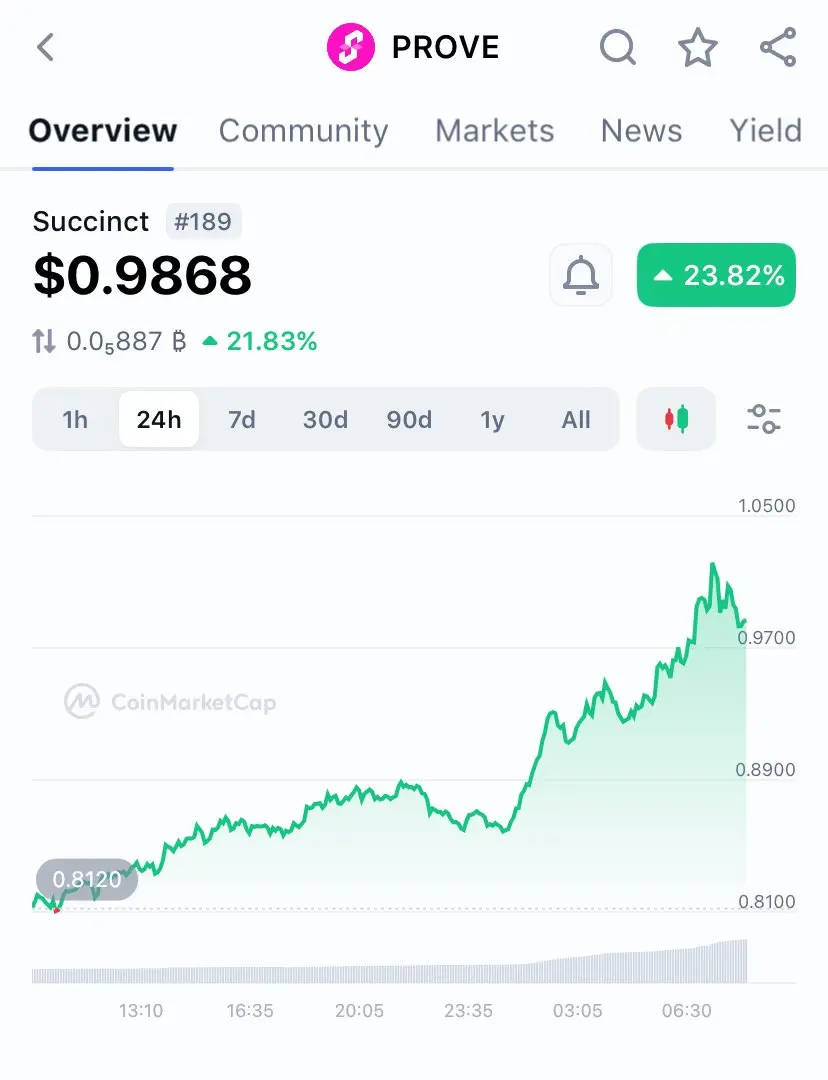Select the 1h time range
The image size is (828, 1080).
(75, 419)
